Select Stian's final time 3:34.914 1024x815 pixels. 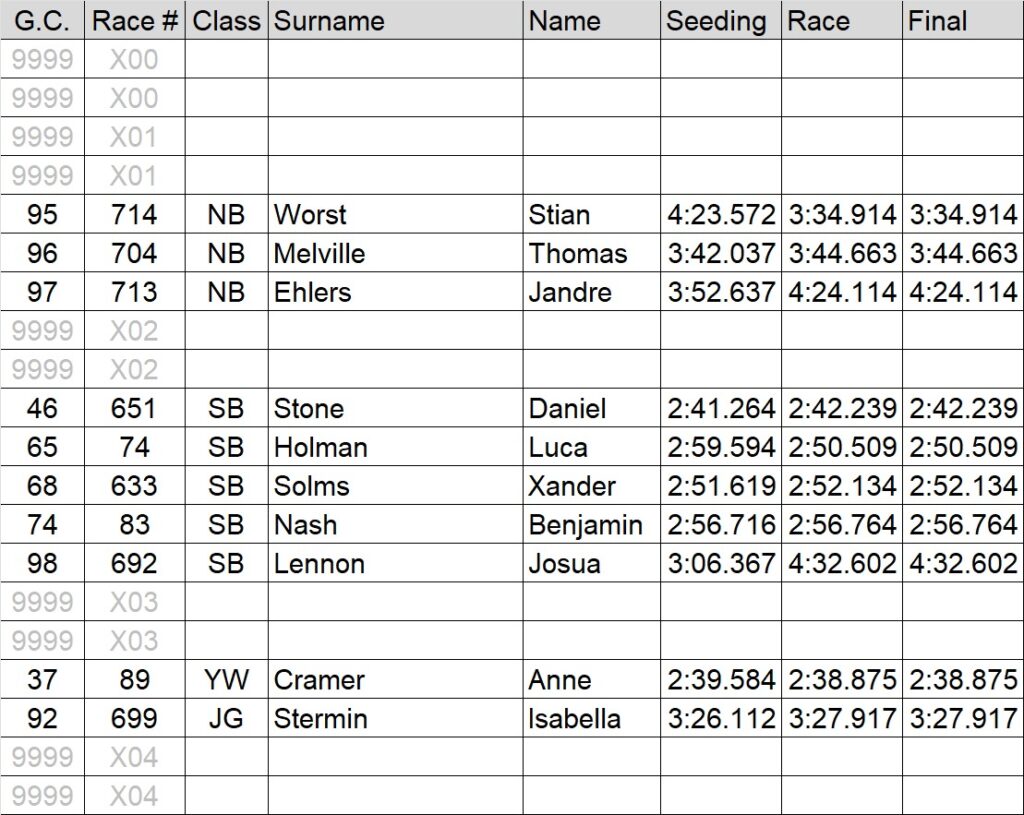(963, 214)
